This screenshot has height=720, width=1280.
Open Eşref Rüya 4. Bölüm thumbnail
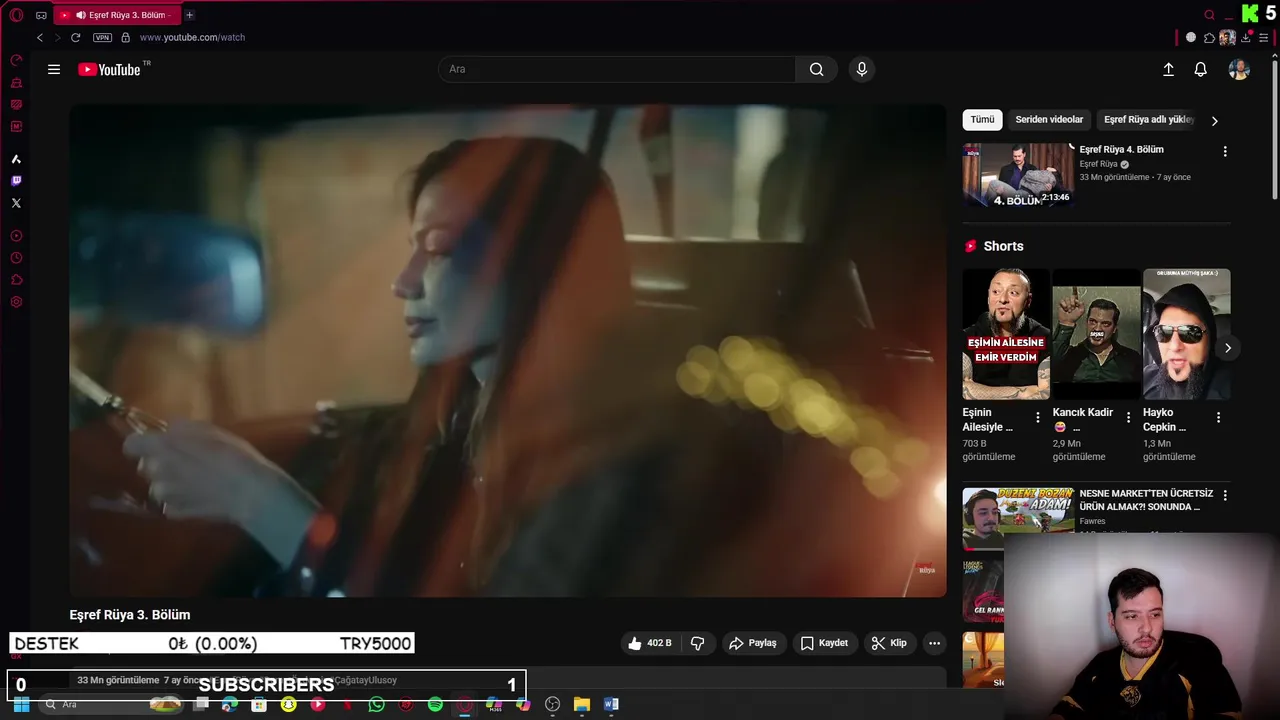[x=1018, y=175]
